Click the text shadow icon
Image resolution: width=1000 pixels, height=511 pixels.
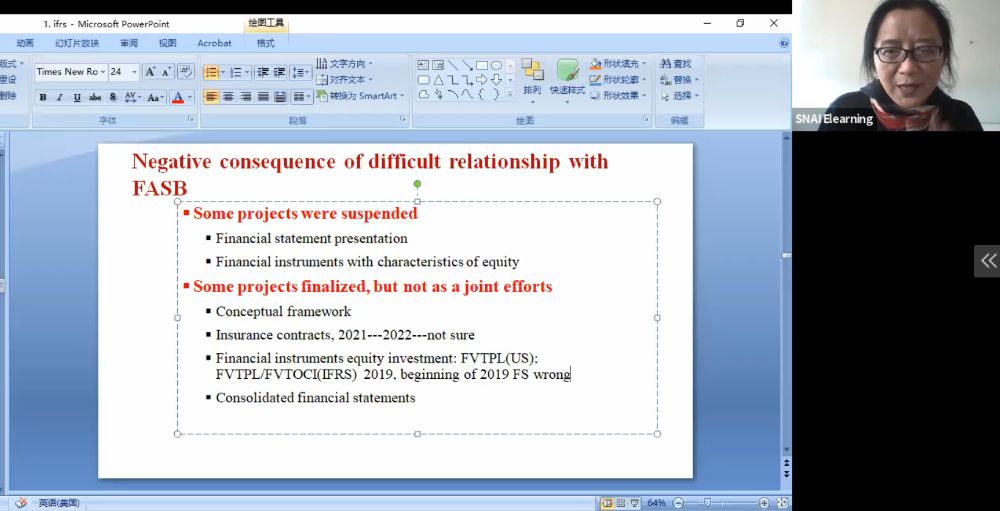coord(113,97)
